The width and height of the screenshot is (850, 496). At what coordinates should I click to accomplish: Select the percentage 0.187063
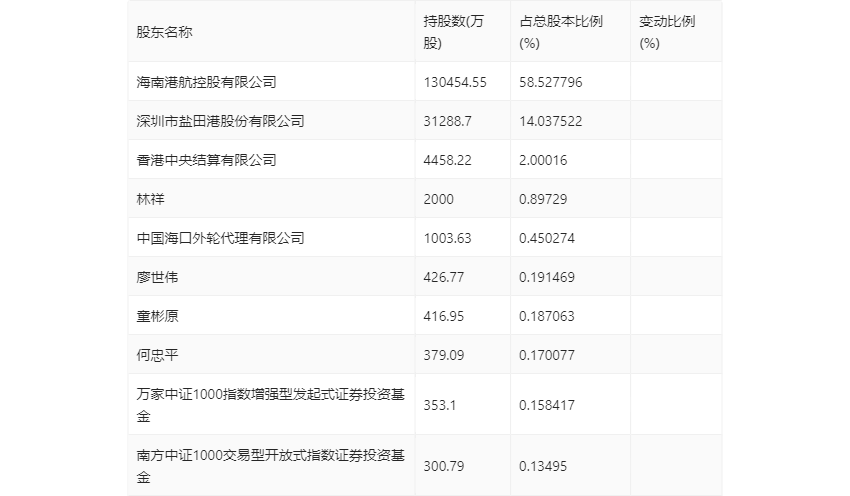(546, 317)
